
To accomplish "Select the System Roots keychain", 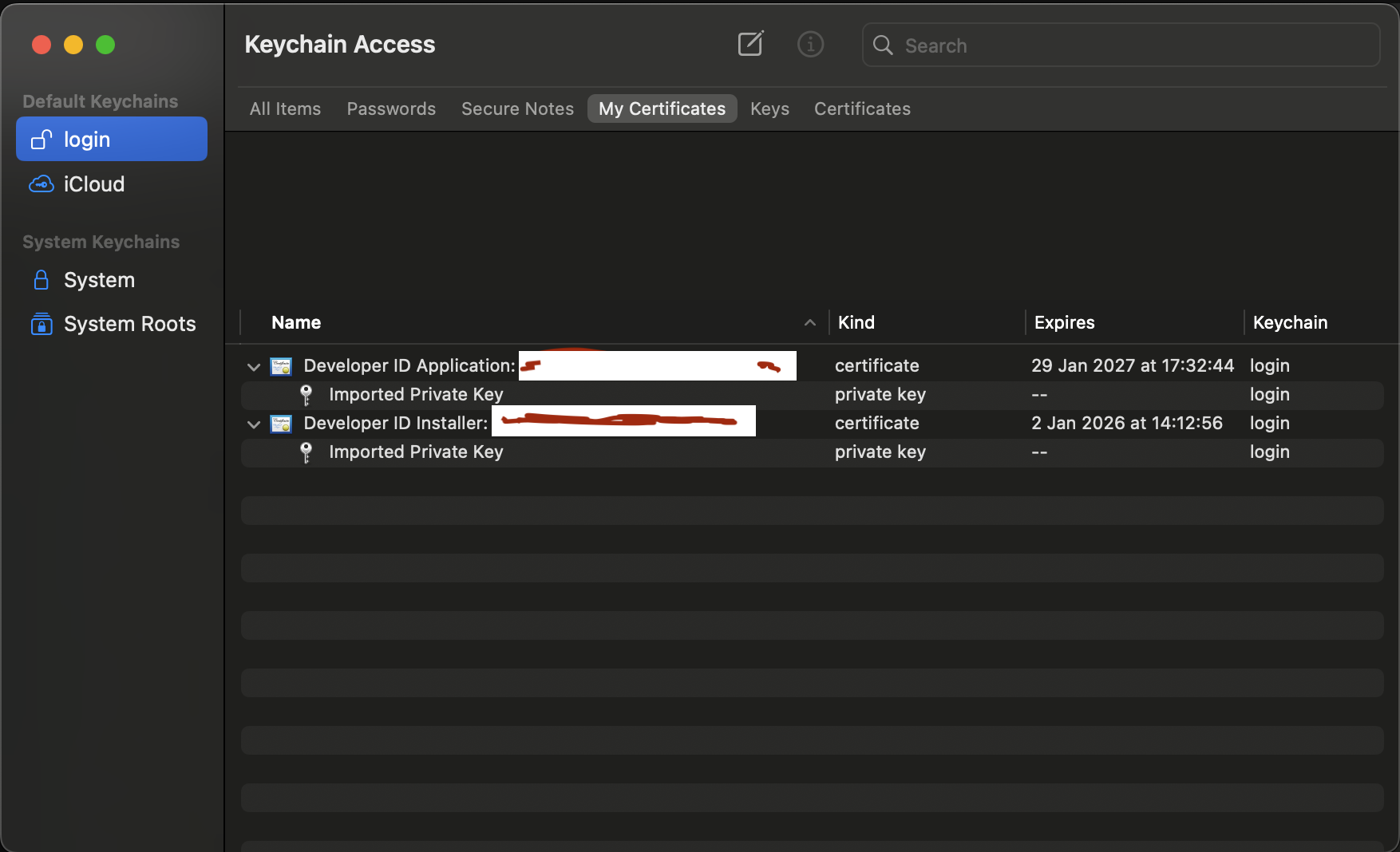I will click(112, 324).
